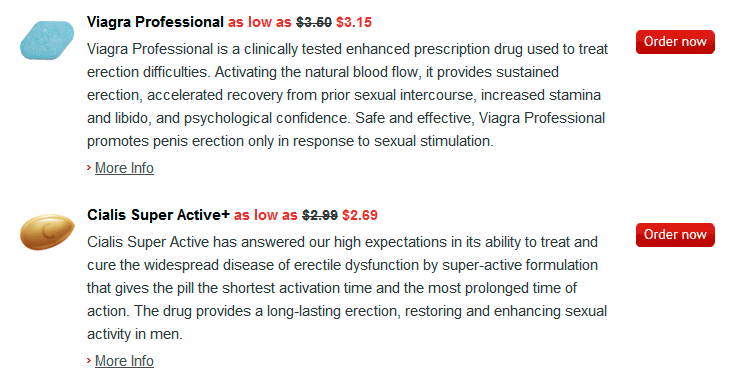Click the Cialis Super Active description paragraph
Viewport: 746px width, 386px height.
[x=347, y=288]
